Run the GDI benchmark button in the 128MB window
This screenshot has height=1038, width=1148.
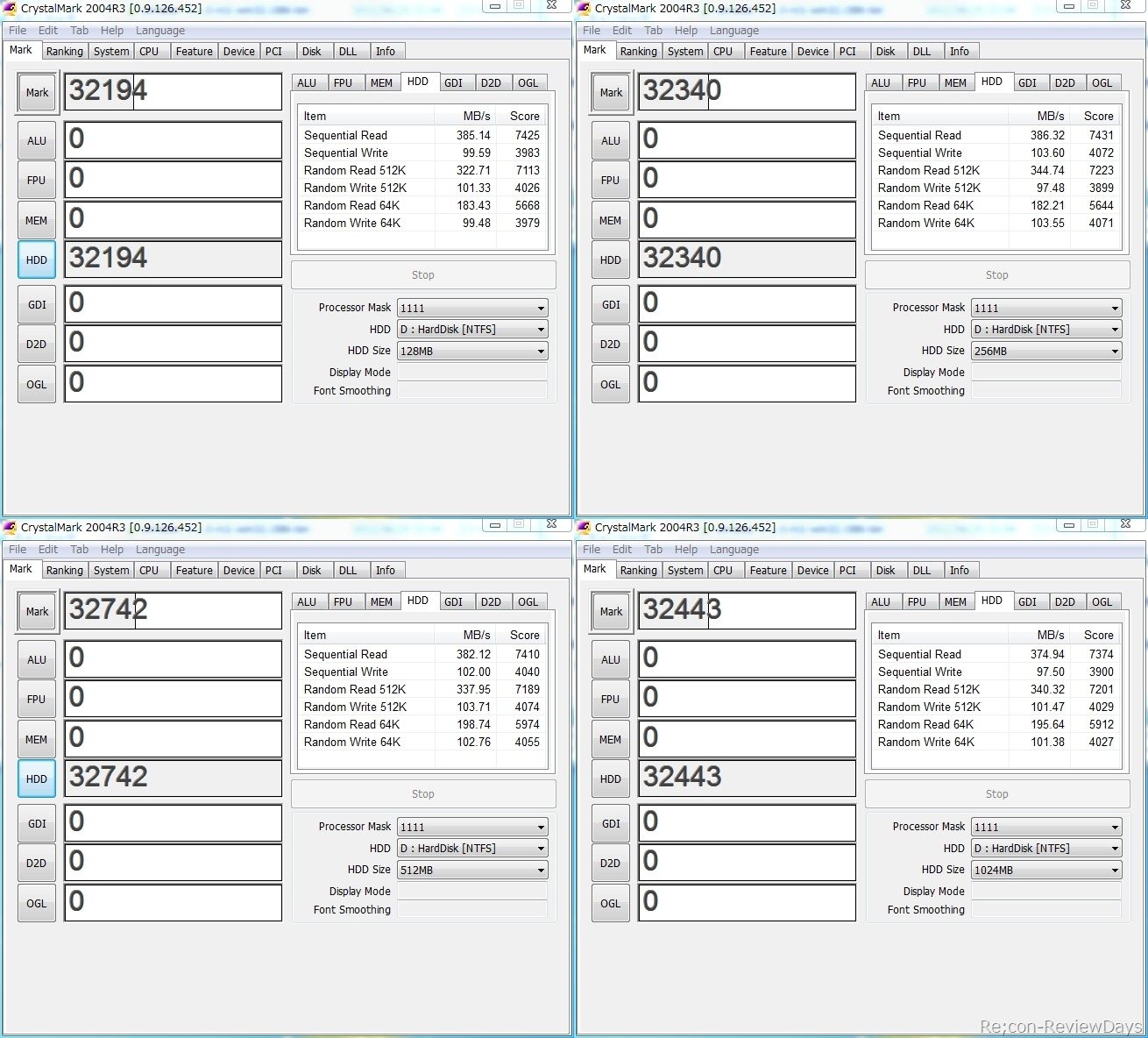37,305
